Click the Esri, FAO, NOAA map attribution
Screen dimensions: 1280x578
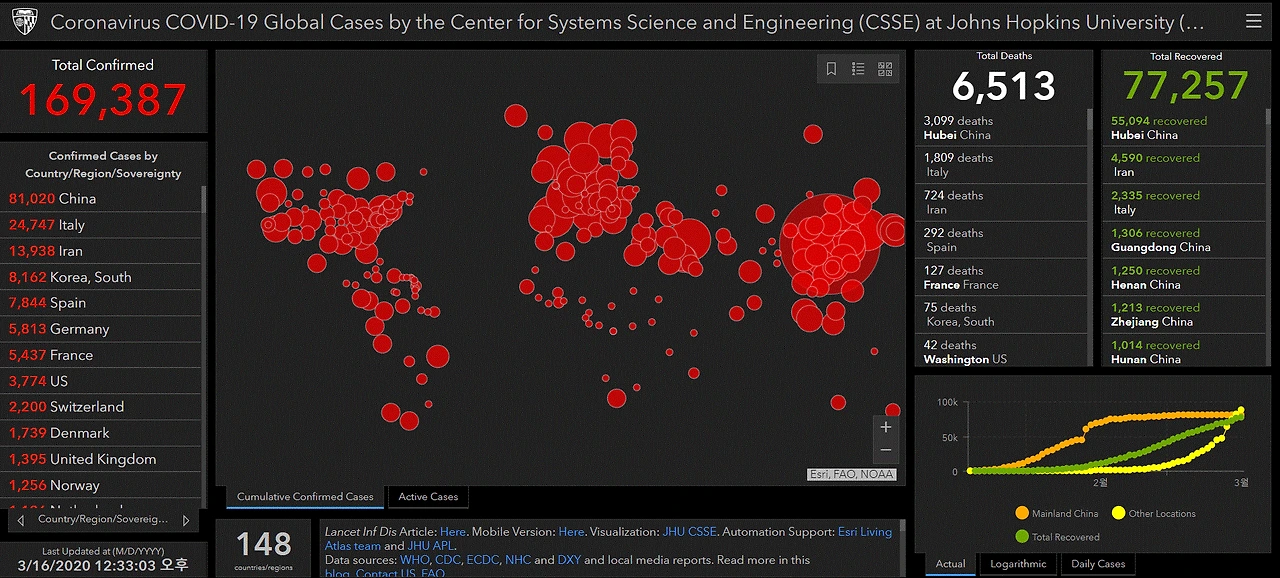[852, 474]
